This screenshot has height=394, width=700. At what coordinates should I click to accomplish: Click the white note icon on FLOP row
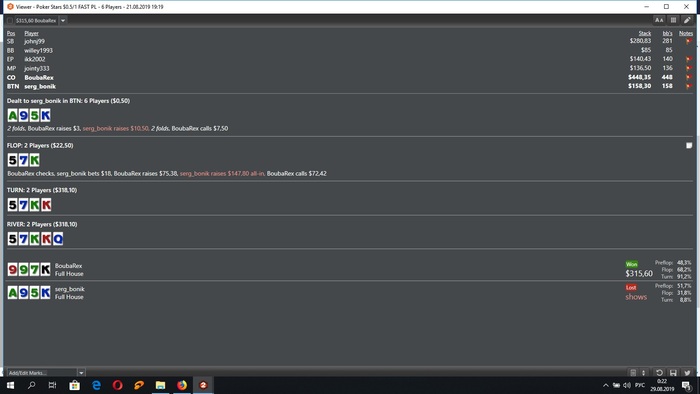click(689, 145)
